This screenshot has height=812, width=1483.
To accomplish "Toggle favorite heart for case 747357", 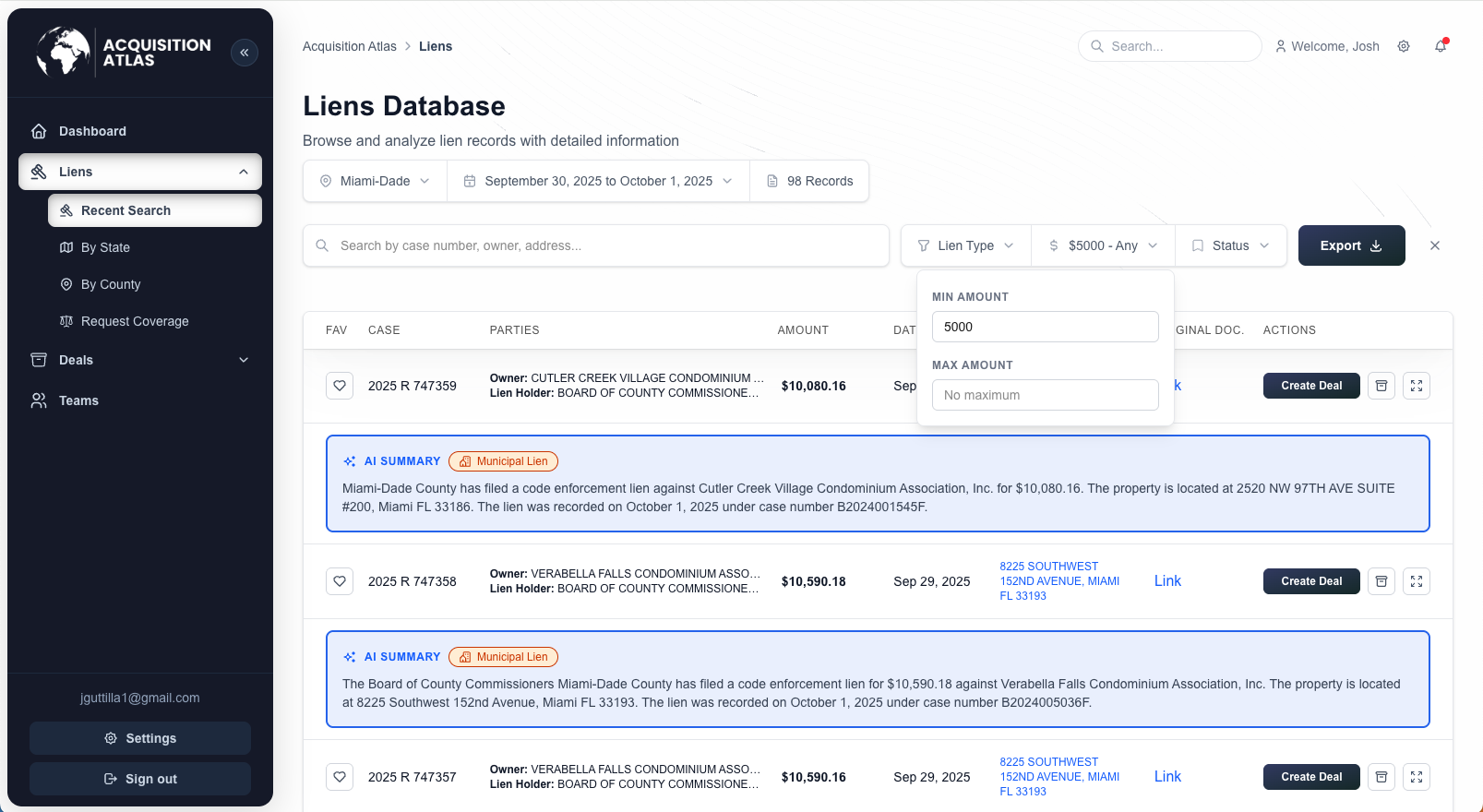I will pyautogui.click(x=340, y=777).
